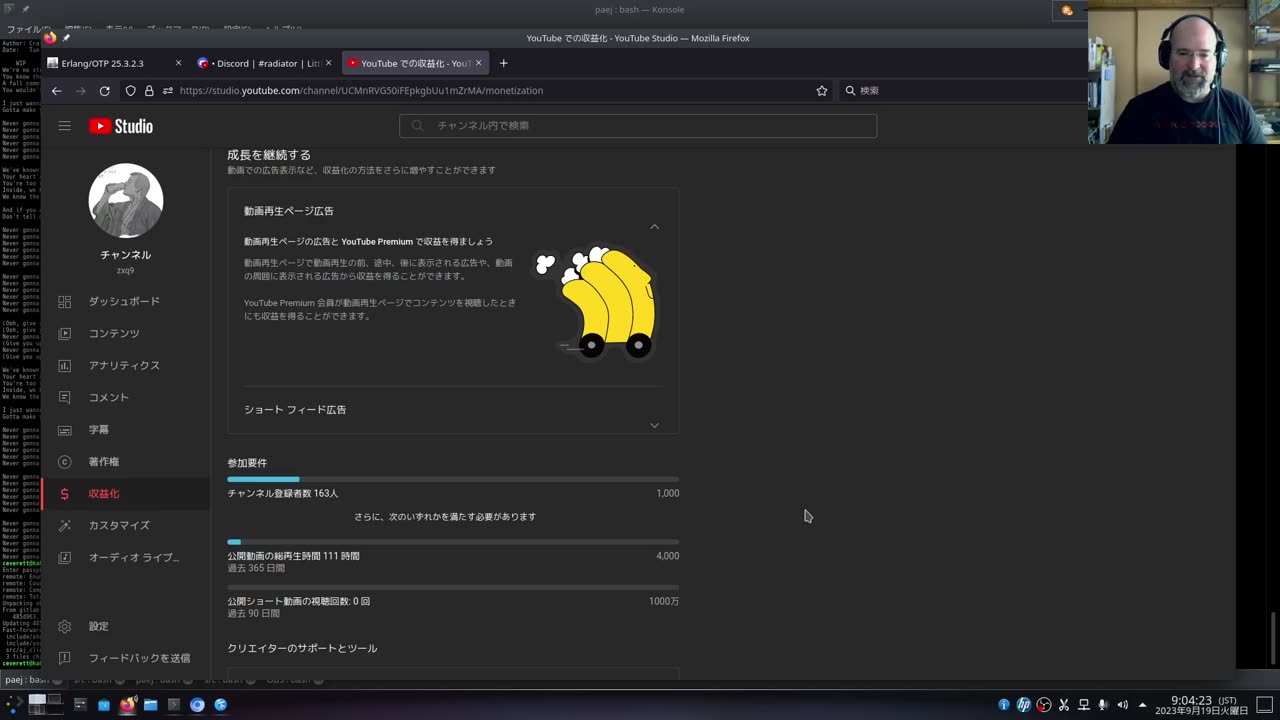
Task: Collapse the 動画再生ページ広告 section
Action: 654,226
